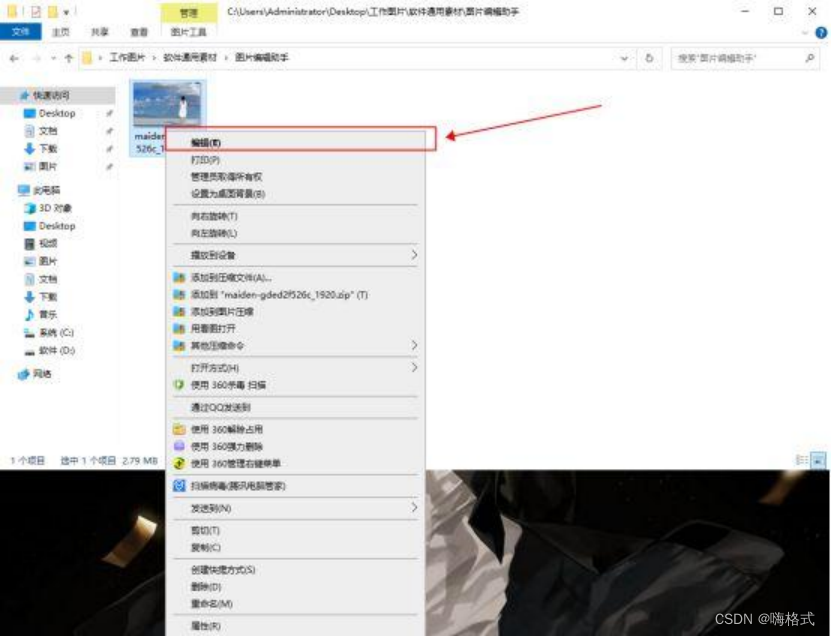The image size is (831, 636).
Task: Switch to large icons view in status bar
Action: (819, 460)
